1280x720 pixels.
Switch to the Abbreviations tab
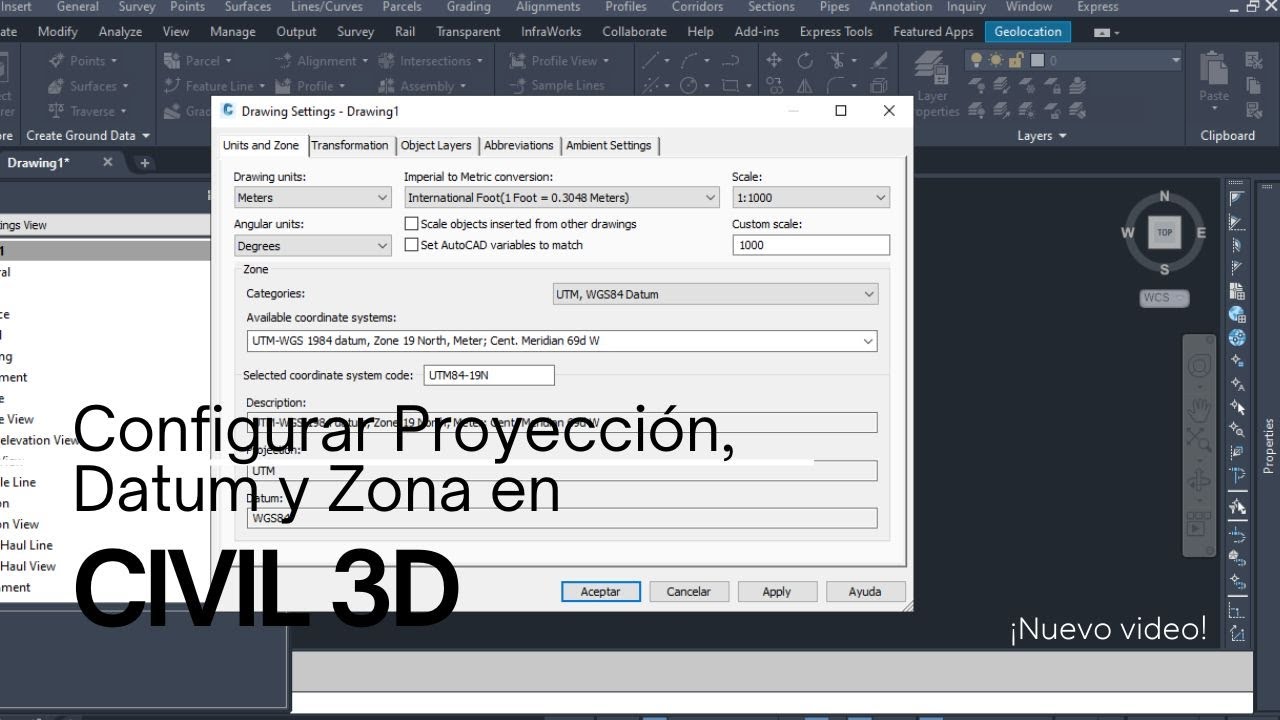(519, 146)
